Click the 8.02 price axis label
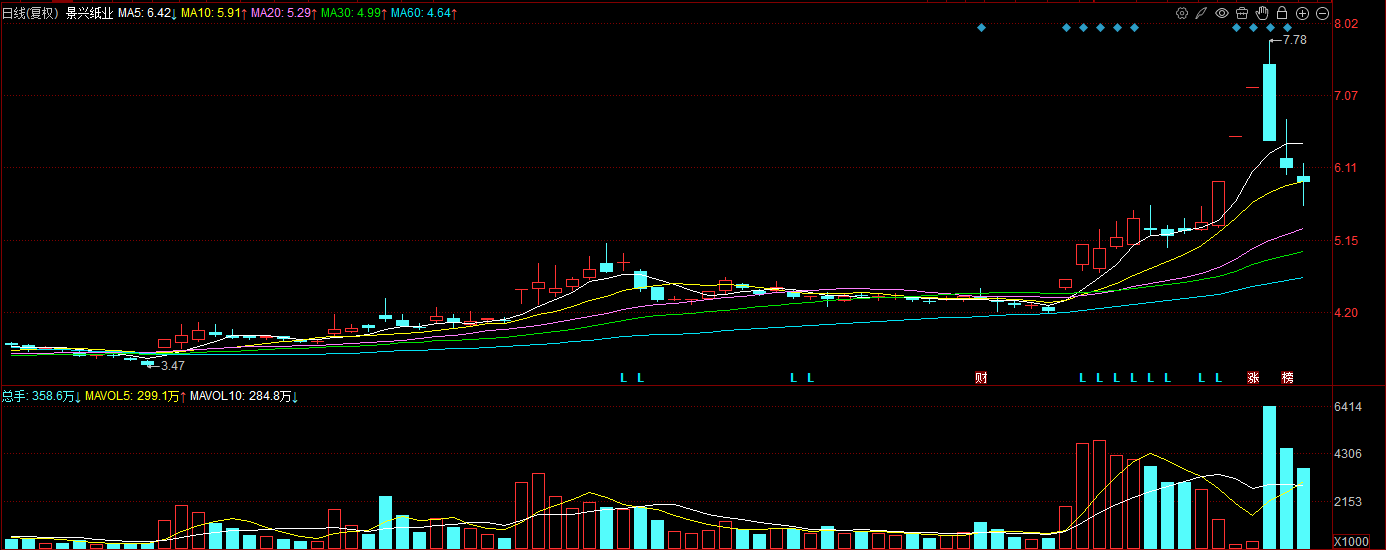This screenshot has height=550, width=1386. click(1347, 24)
